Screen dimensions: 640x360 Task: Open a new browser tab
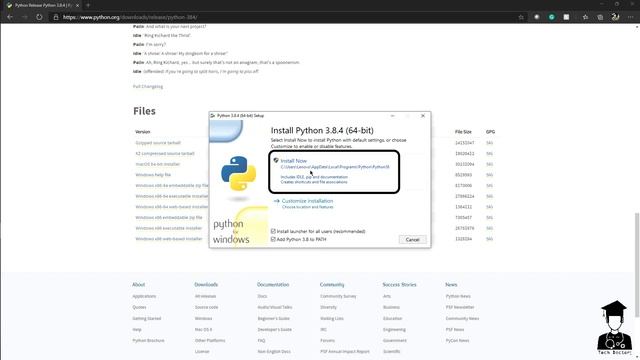coord(88,5)
